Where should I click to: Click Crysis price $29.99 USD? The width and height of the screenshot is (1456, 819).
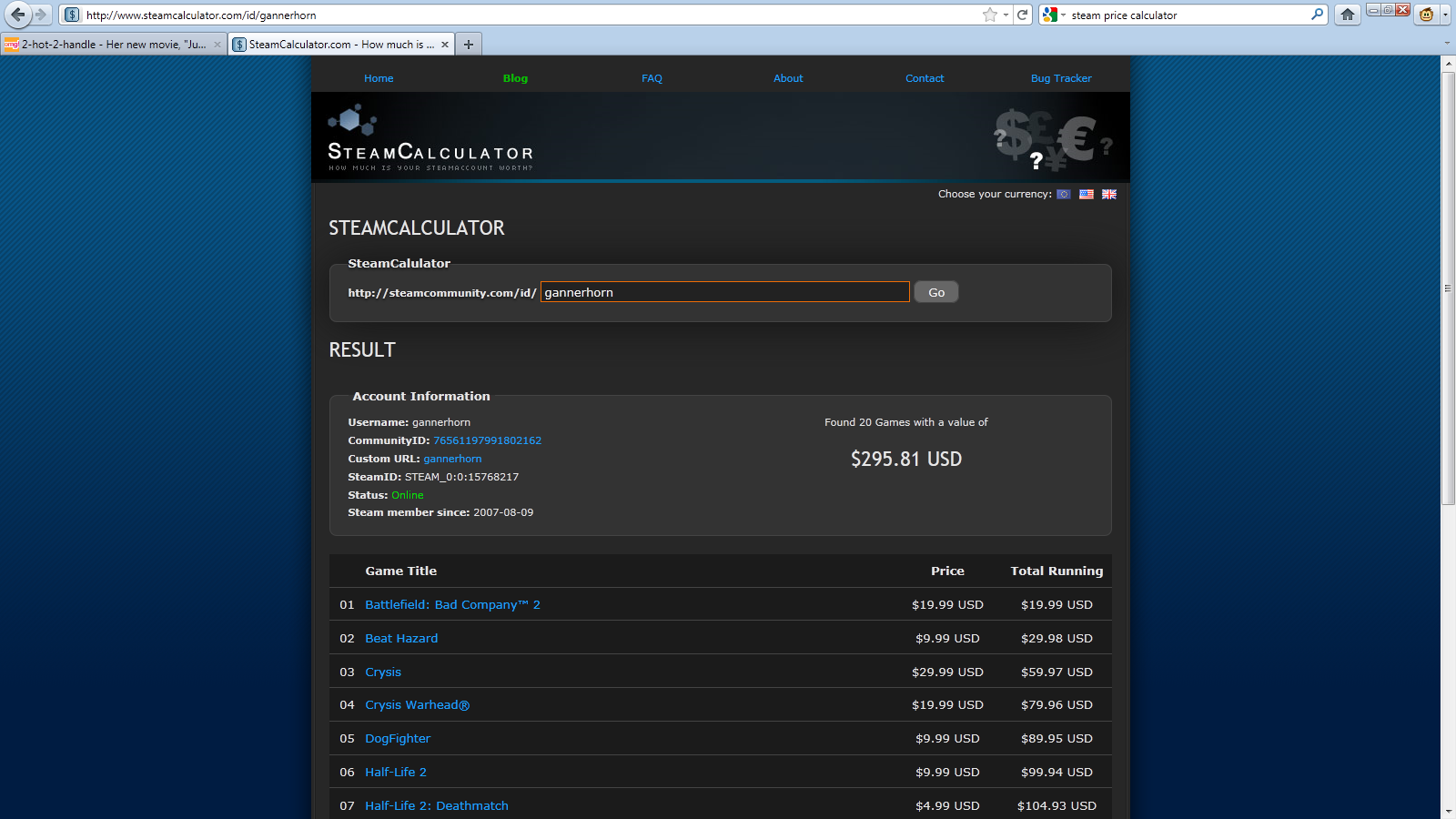(x=947, y=672)
